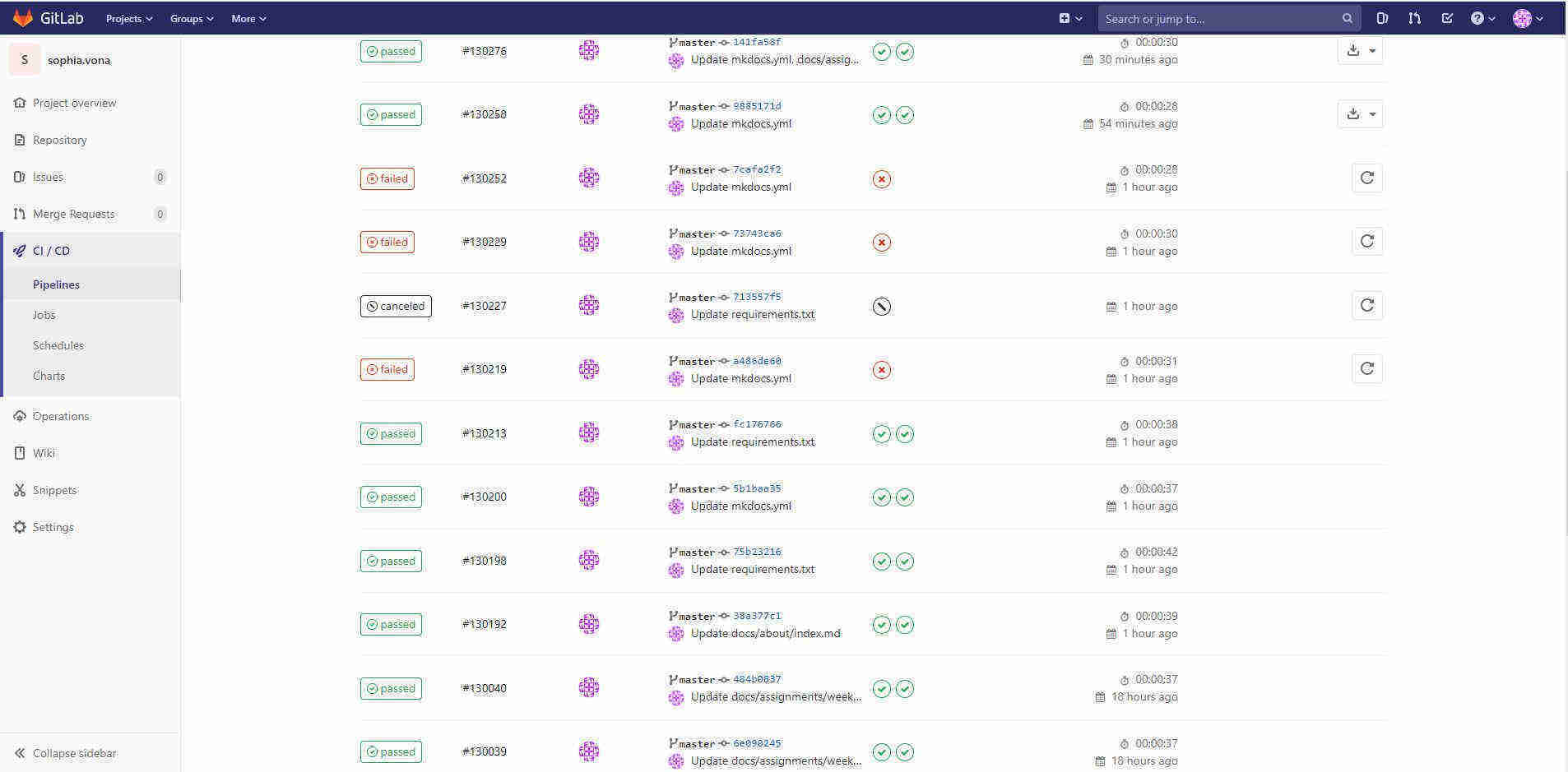Click the canceled status badge for #130227
The height and width of the screenshot is (772, 1568).
tap(396, 306)
